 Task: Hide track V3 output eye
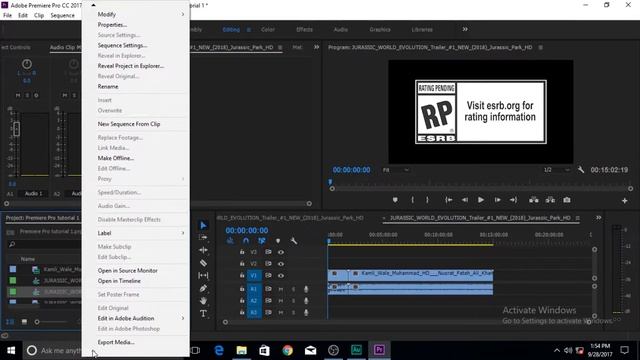coord(281,252)
